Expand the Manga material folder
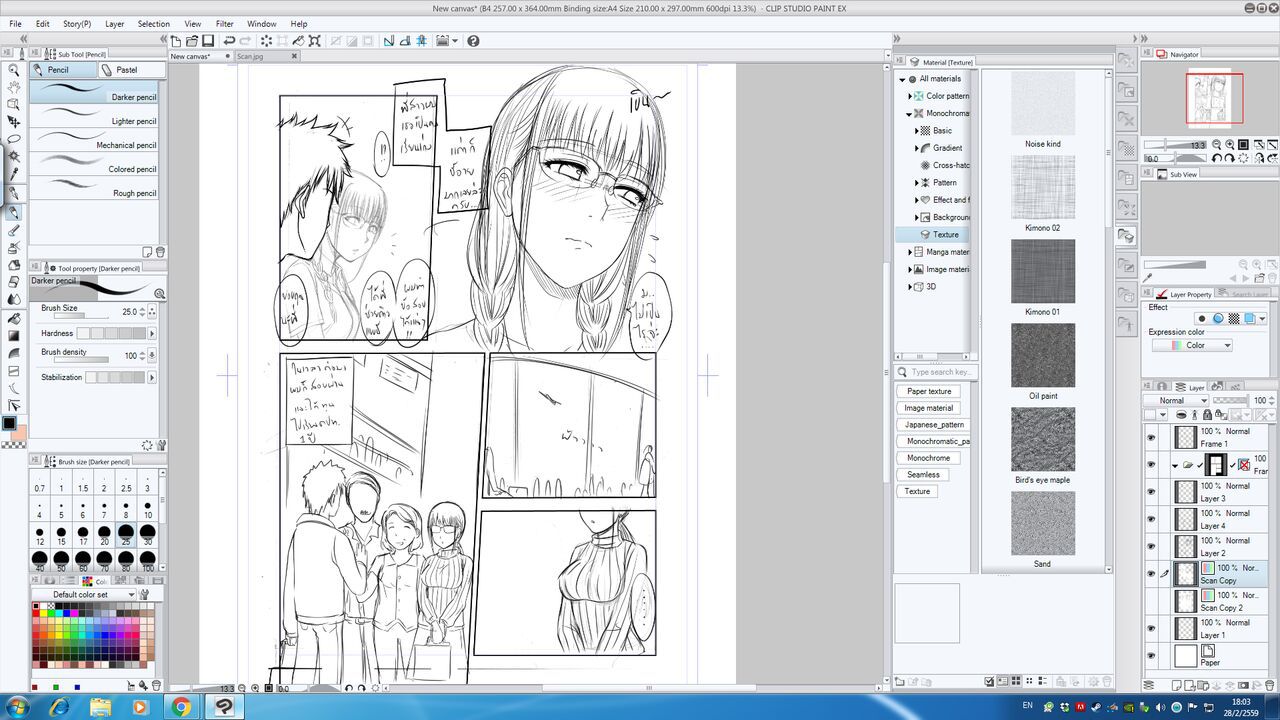This screenshot has height=720, width=1280. (910, 252)
